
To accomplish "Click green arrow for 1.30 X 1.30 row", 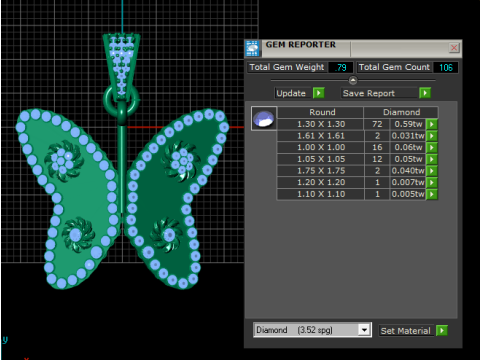I will [432, 124].
